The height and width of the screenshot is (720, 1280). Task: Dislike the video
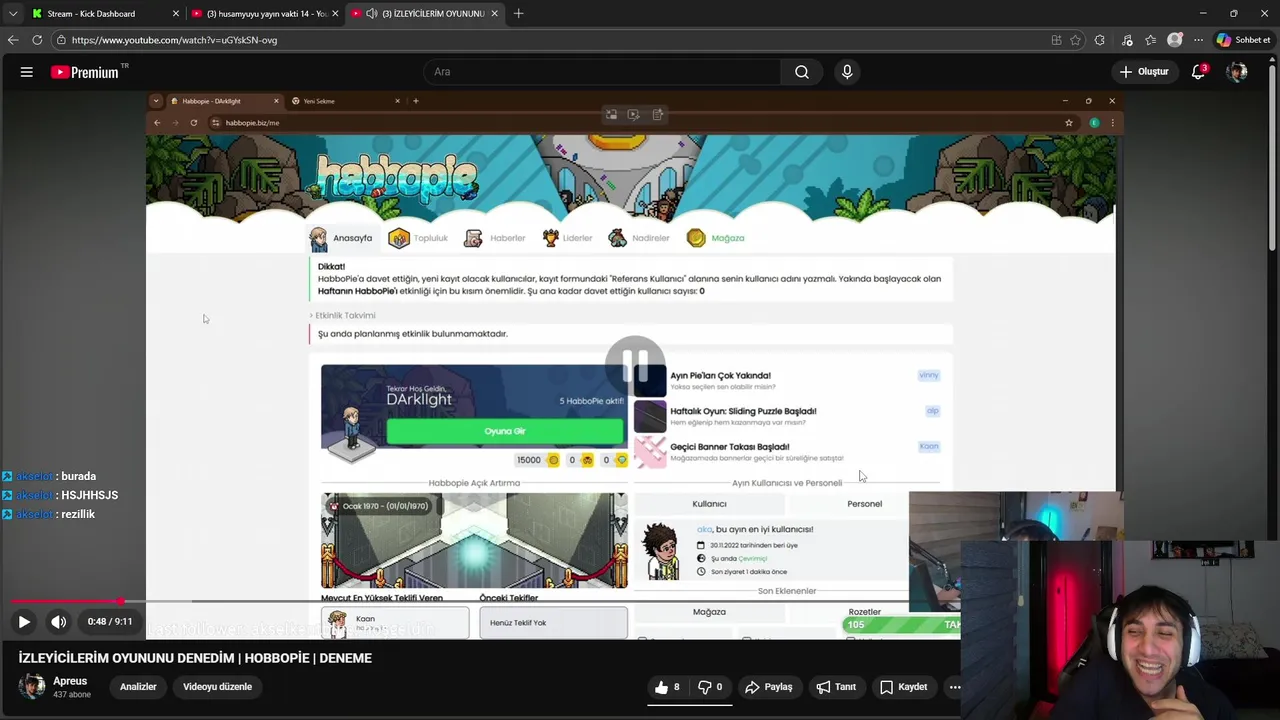coord(711,687)
